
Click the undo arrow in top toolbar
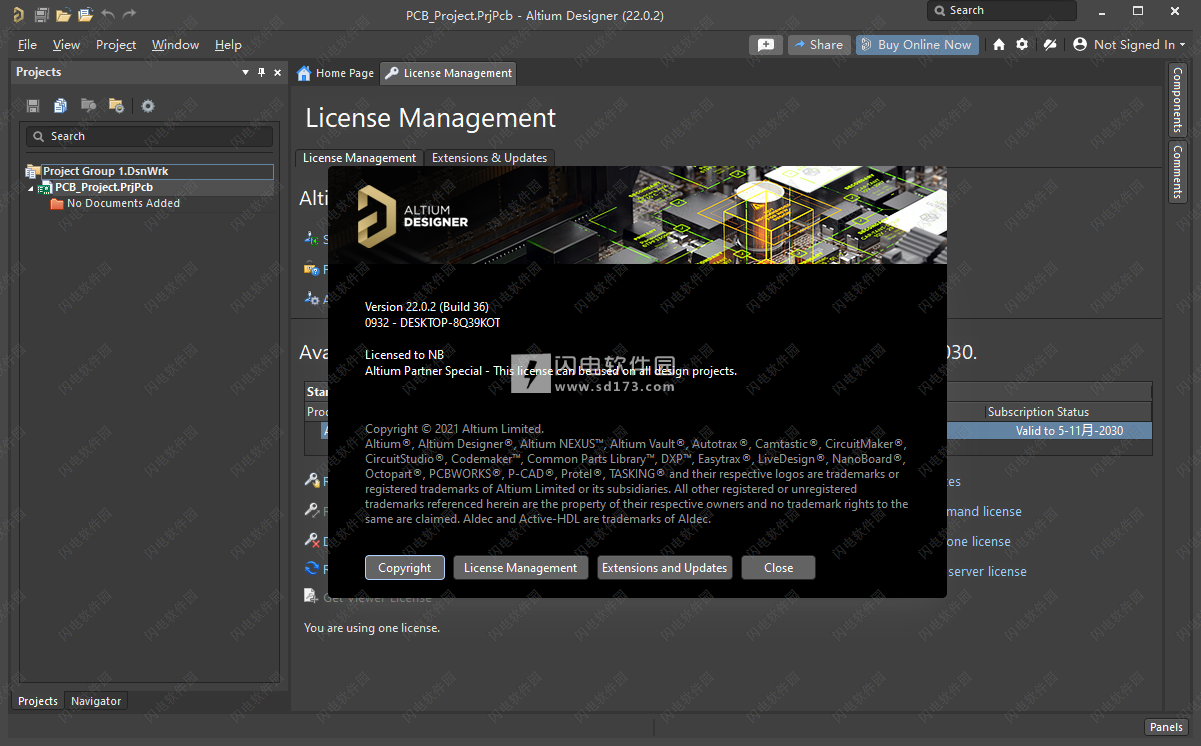107,14
